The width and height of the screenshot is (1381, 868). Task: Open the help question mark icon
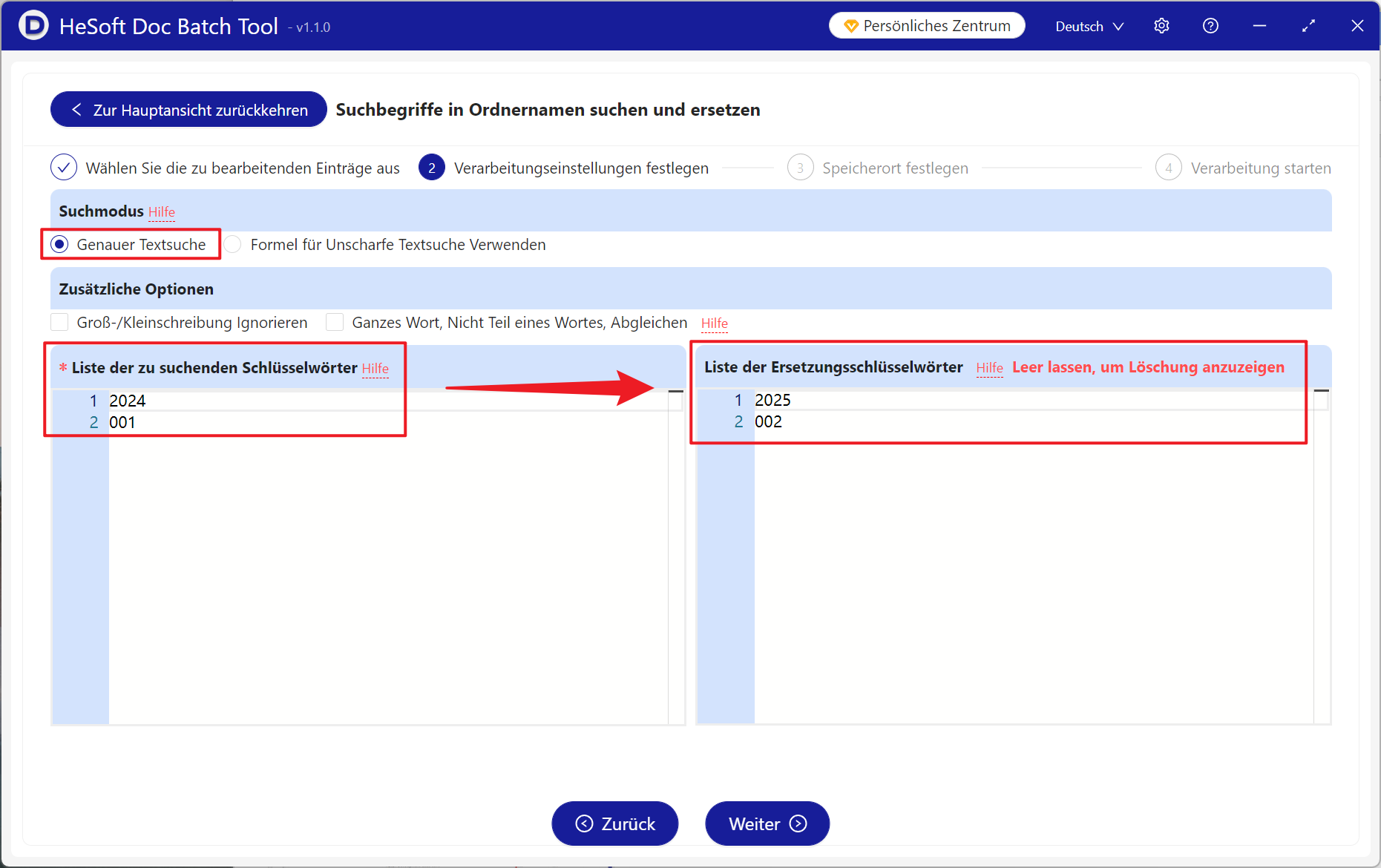point(1210,26)
